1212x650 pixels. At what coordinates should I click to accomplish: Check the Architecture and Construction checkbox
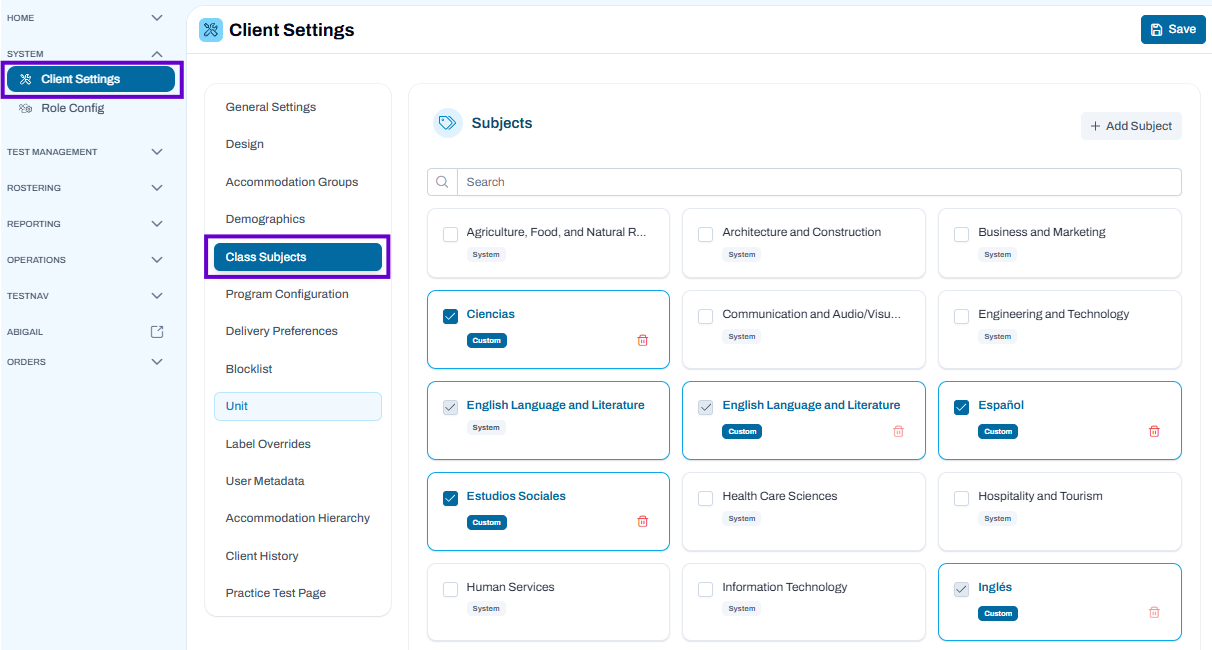pyautogui.click(x=706, y=234)
